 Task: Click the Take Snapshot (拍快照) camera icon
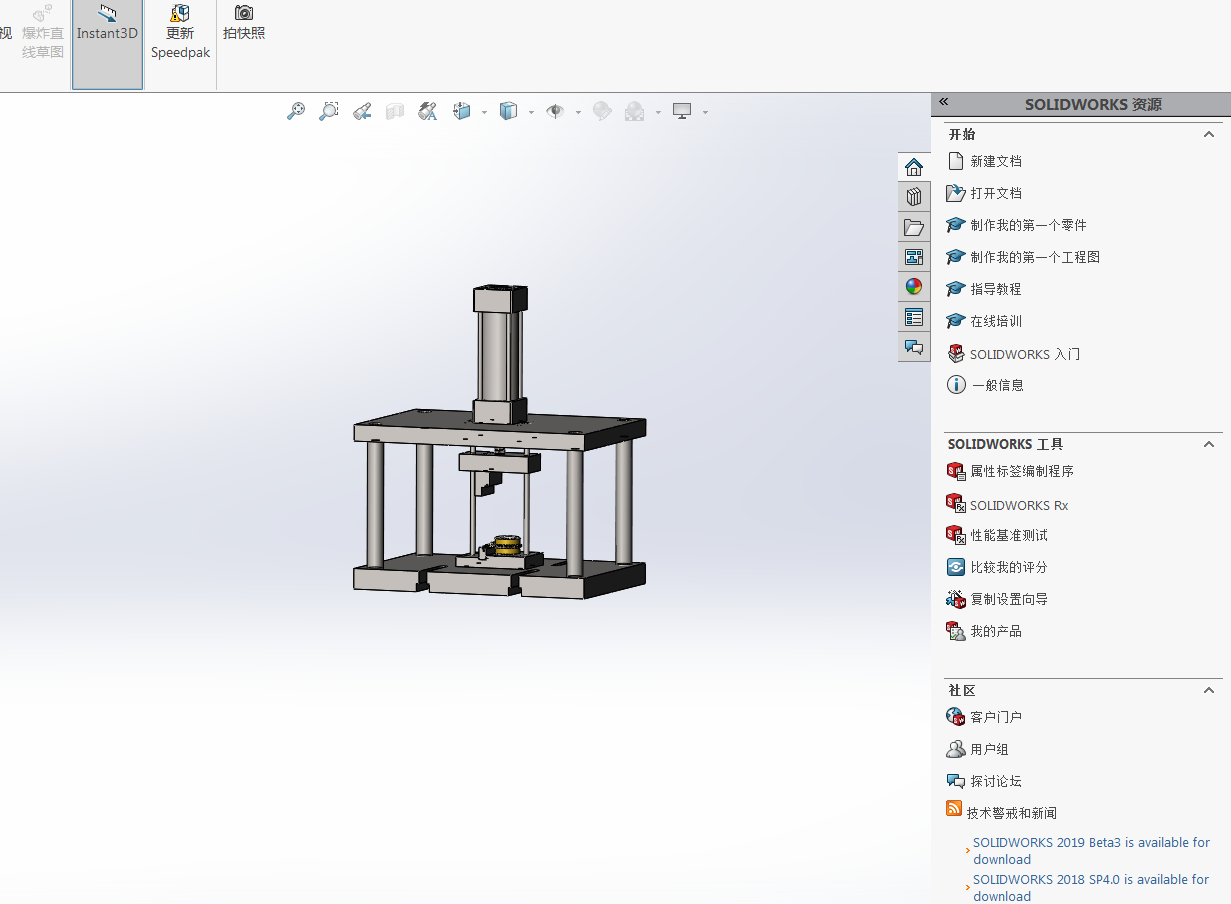[244, 14]
